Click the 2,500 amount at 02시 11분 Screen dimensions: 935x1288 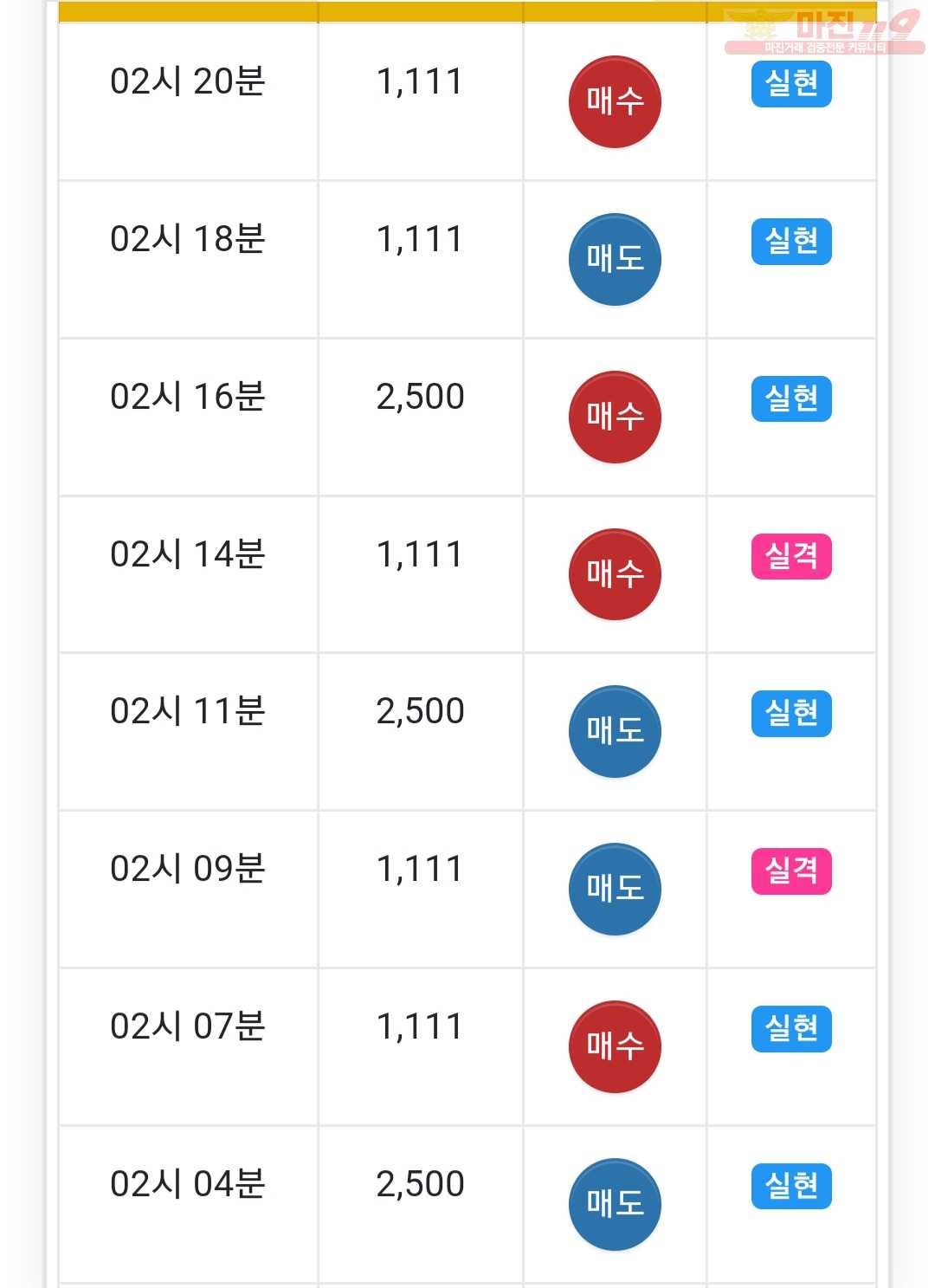(421, 711)
